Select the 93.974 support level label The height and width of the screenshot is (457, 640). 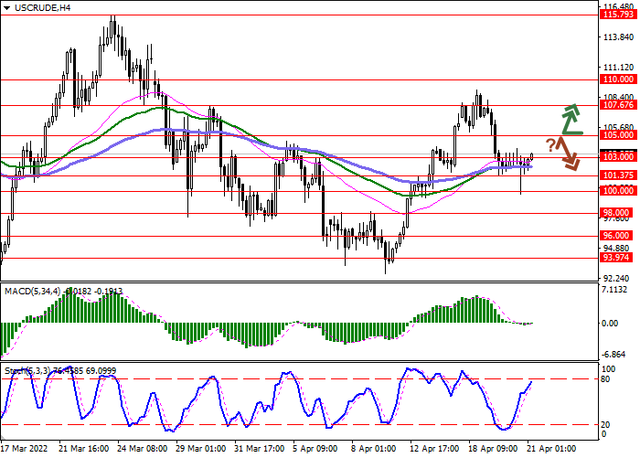tap(619, 258)
